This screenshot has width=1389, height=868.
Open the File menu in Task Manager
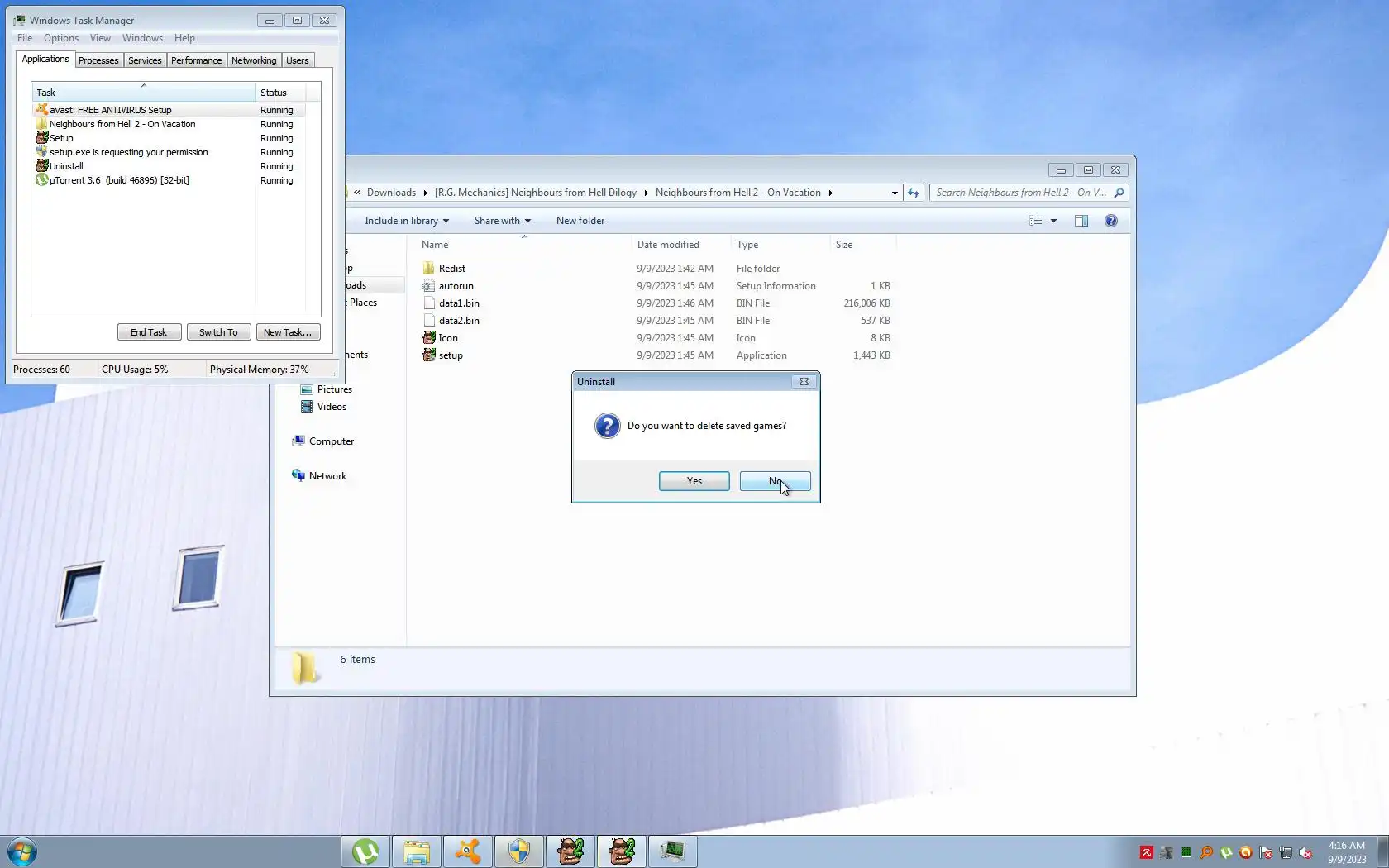(x=25, y=38)
